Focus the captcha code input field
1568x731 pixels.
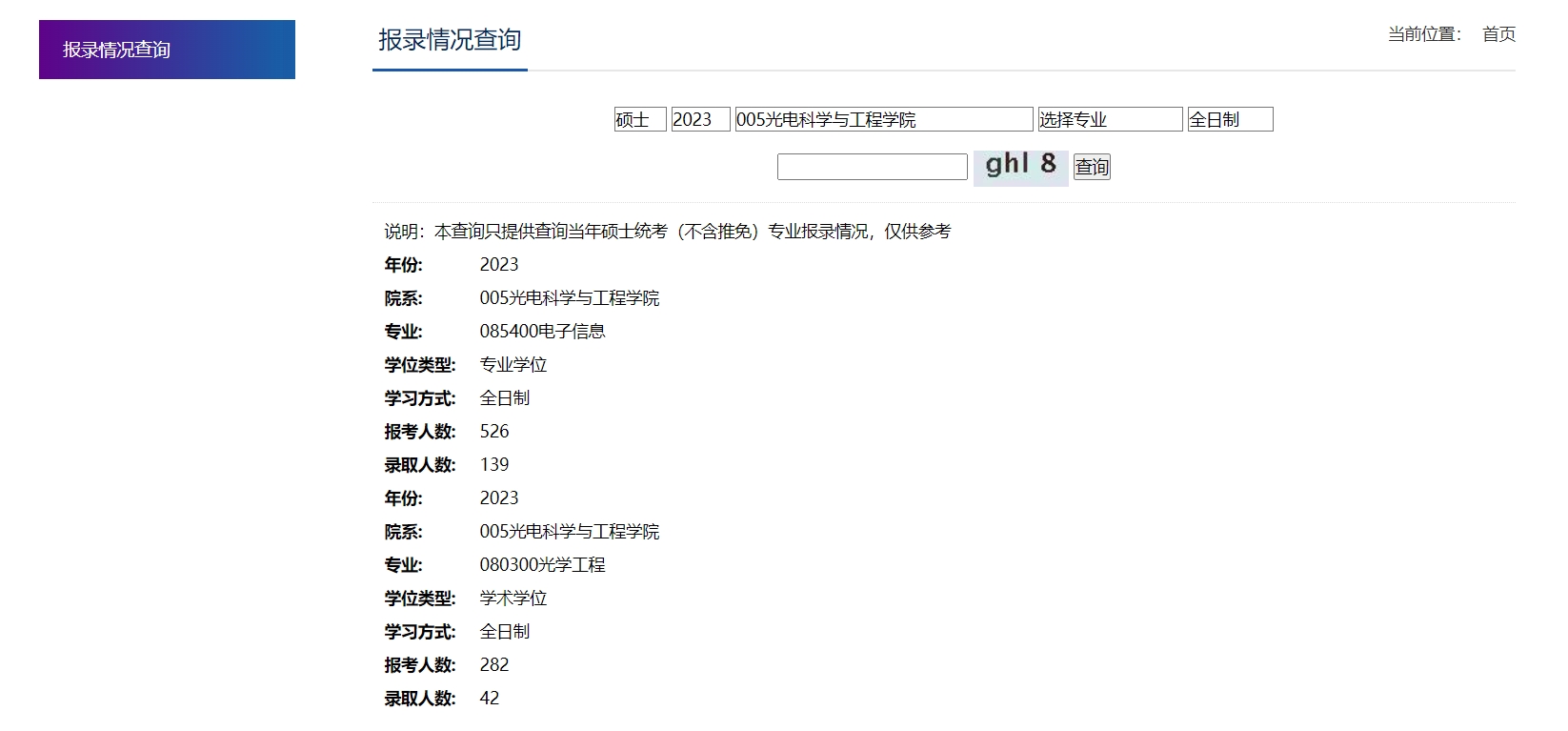click(872, 167)
